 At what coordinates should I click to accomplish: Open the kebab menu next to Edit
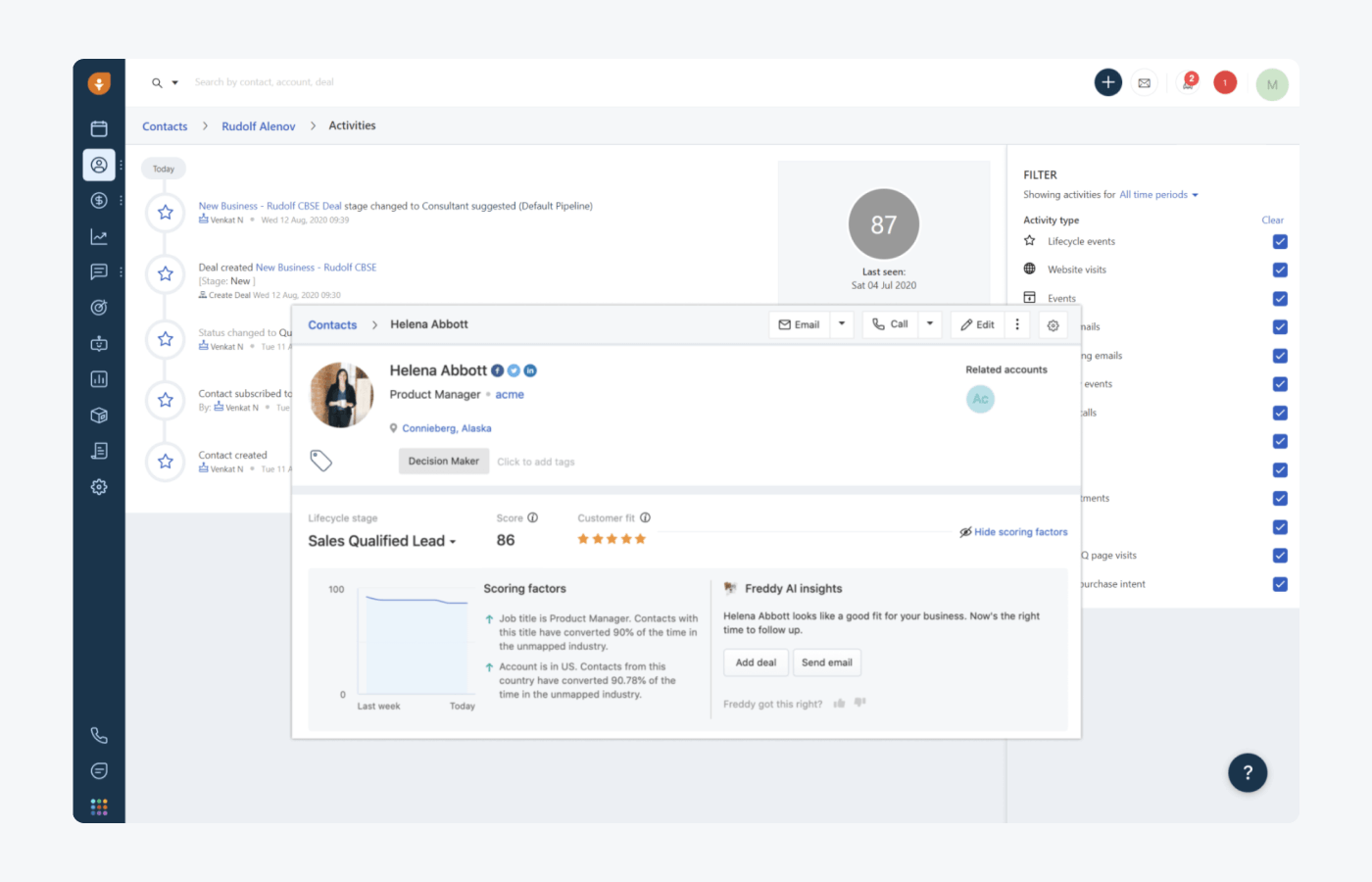point(1017,323)
